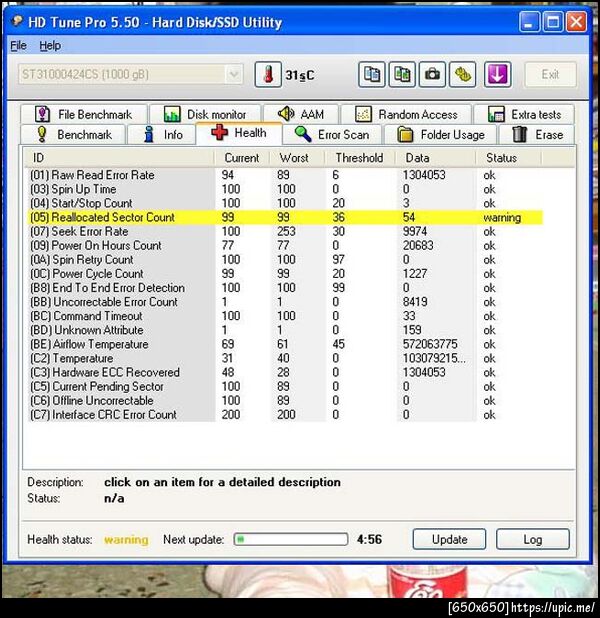Viewport: 600px width, 618px height.
Task: Switch to the File Benchmark tab
Action: (x=84, y=114)
